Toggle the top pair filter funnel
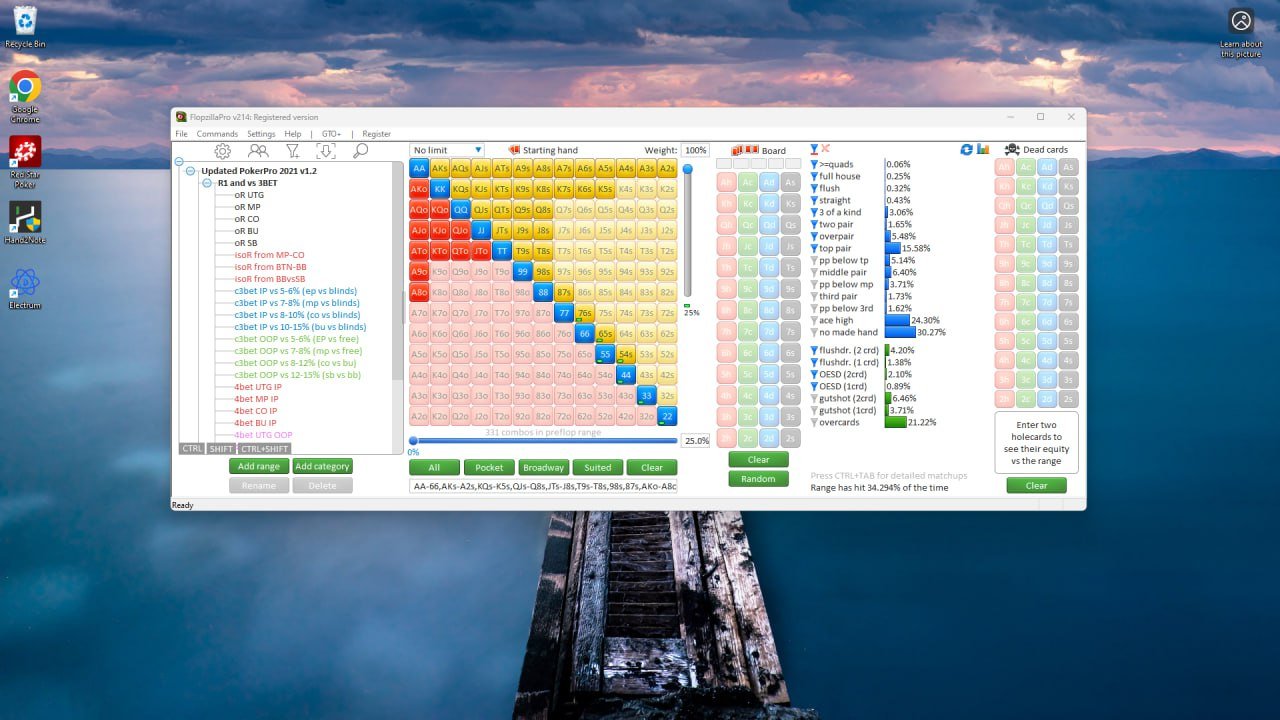Screen dimensions: 1280x720 [x=815, y=248]
